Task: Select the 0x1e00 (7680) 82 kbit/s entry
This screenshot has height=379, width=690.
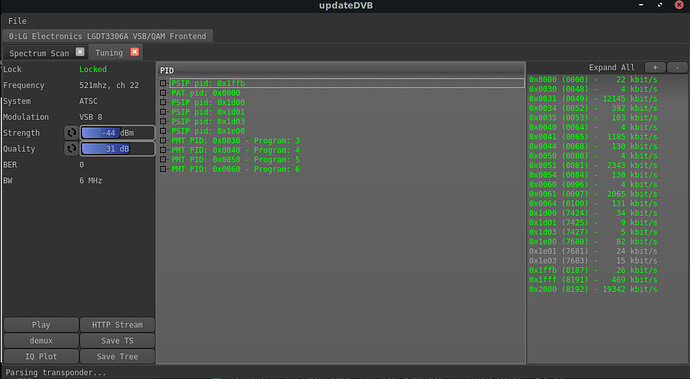Action: point(593,242)
